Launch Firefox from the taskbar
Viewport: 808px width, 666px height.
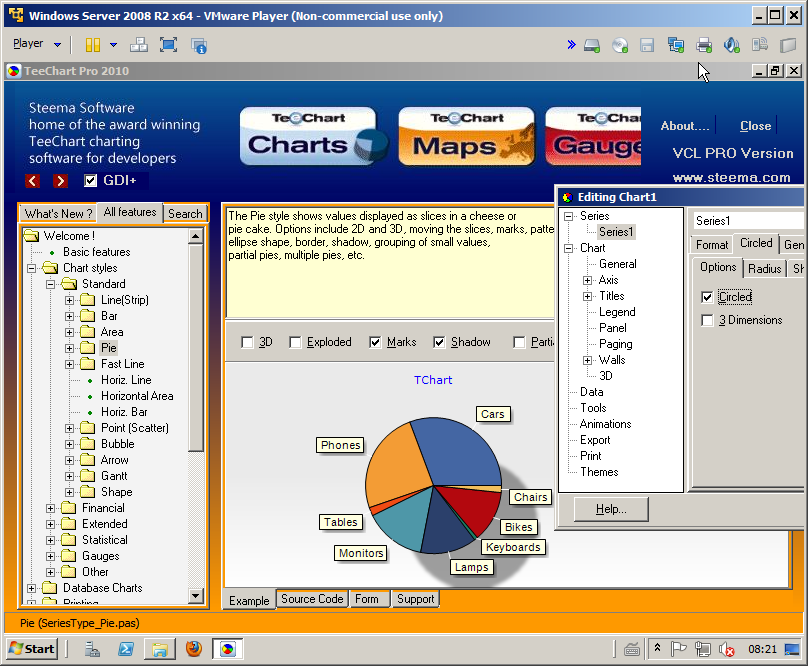[x=194, y=649]
